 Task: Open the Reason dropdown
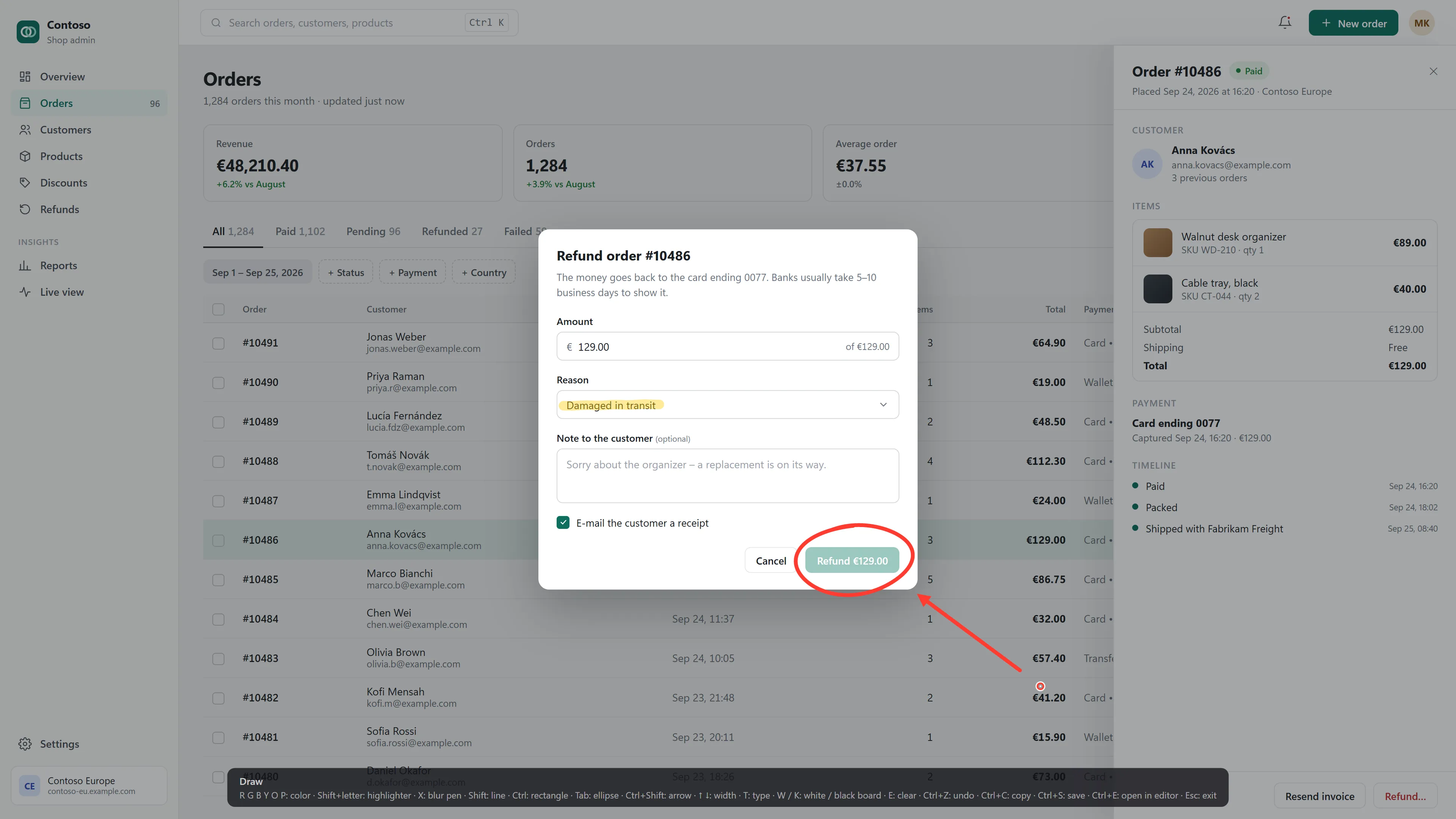[x=728, y=405]
